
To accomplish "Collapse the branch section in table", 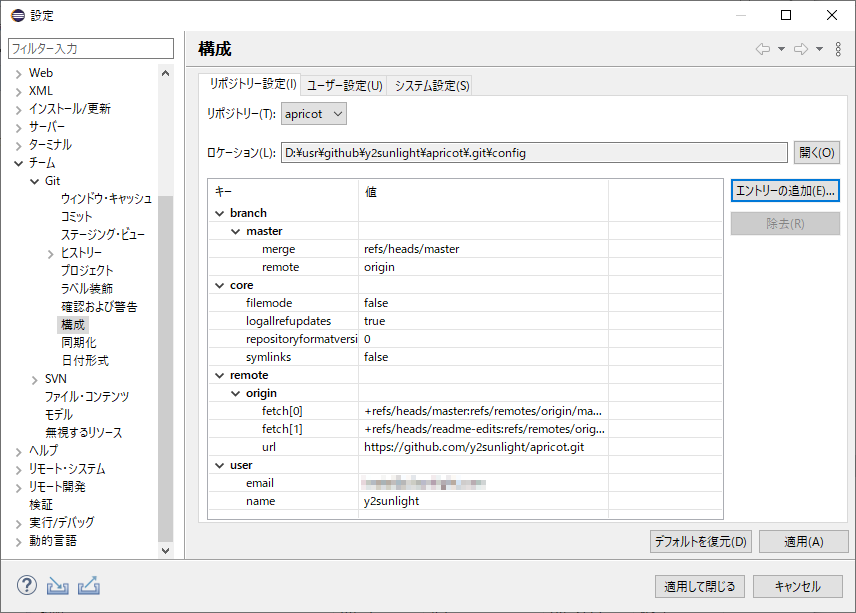I will (219, 213).
